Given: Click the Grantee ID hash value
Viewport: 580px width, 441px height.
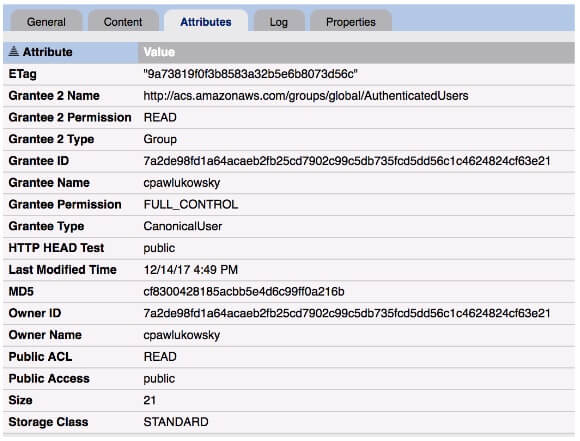Looking at the screenshot, I should click(x=347, y=161).
